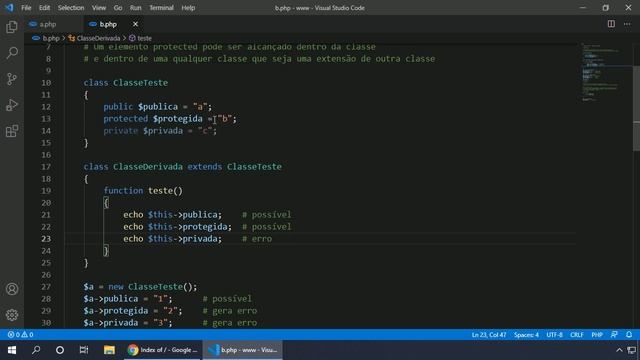Open the Accounts menu icon
The width and height of the screenshot is (640, 360).
(x=12, y=289)
